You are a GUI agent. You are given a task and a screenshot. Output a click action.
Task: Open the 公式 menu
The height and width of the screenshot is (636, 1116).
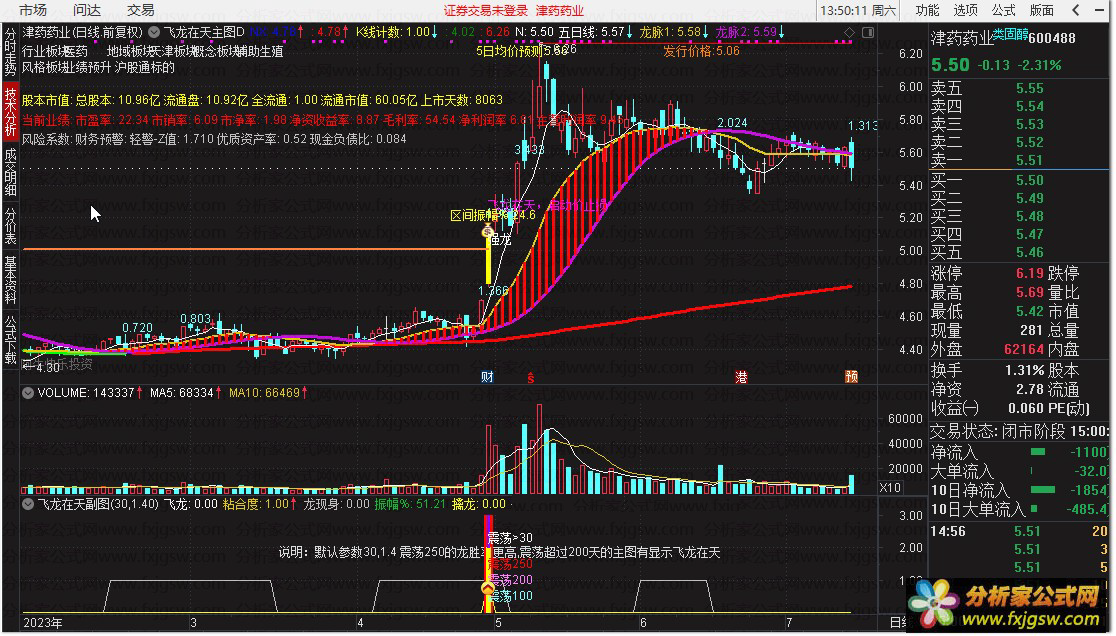coord(1004,10)
